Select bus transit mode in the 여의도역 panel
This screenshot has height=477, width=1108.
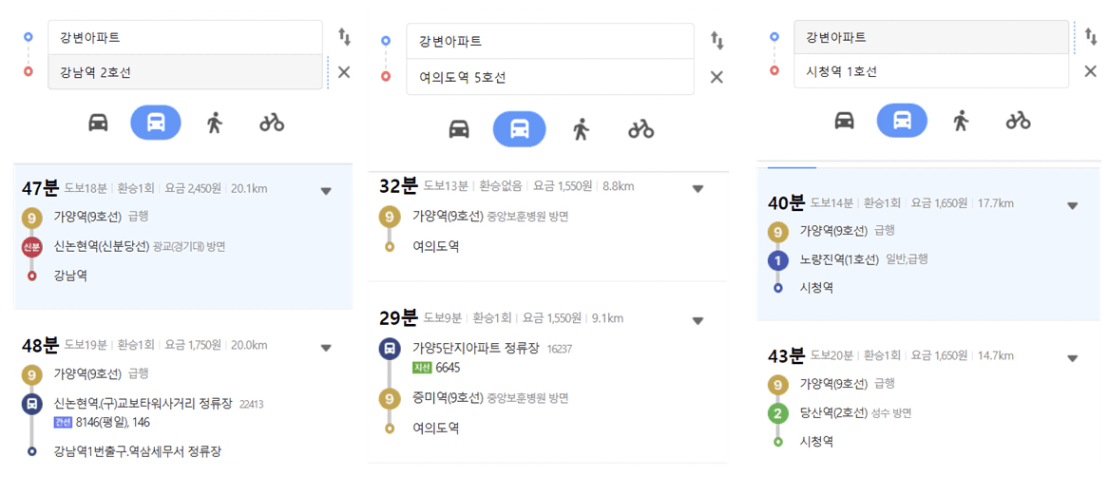(519, 129)
